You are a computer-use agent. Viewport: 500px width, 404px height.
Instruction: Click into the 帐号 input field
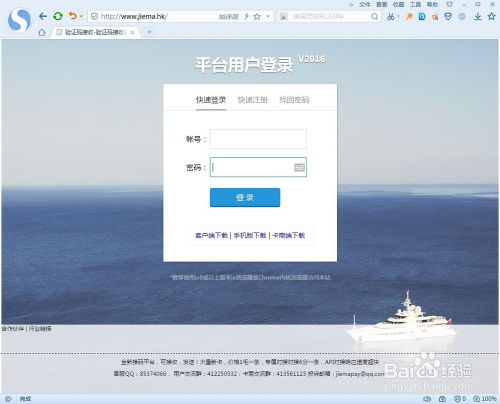pyautogui.click(x=258, y=139)
